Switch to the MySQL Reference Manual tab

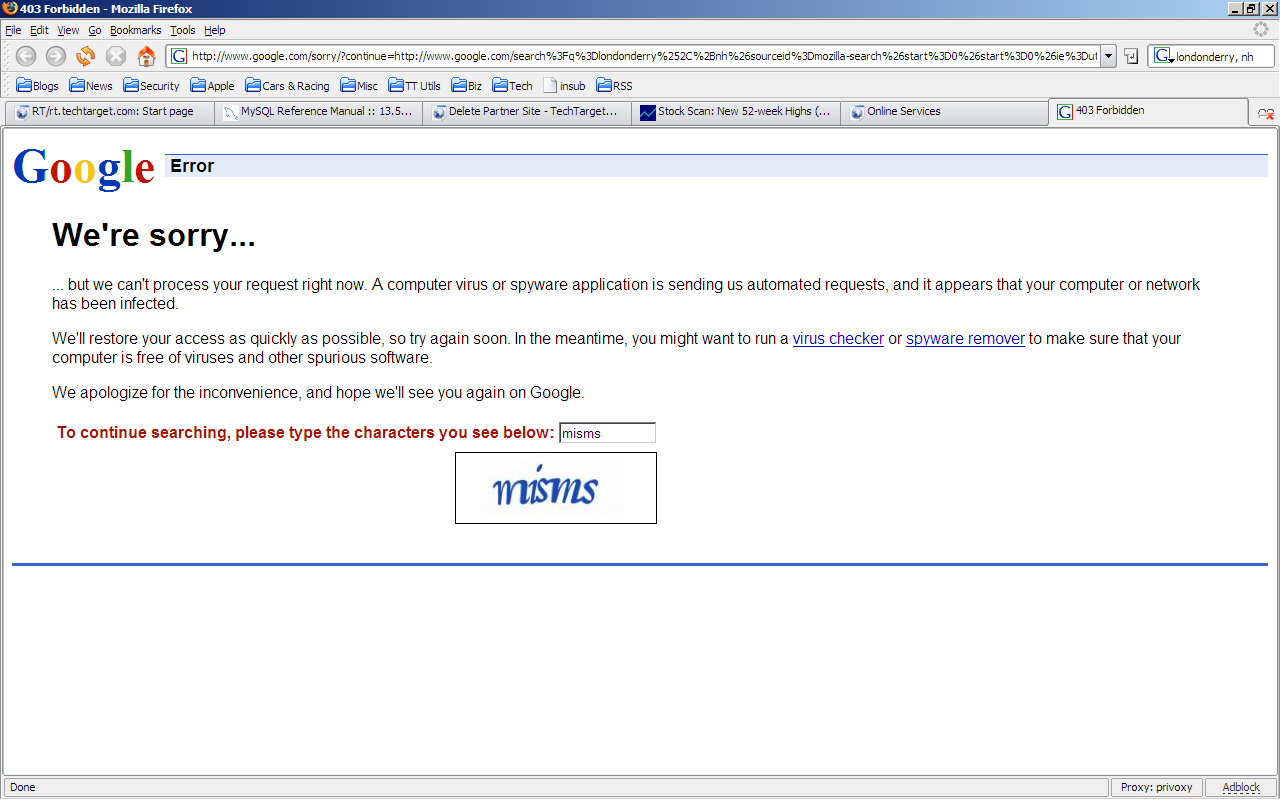point(318,112)
